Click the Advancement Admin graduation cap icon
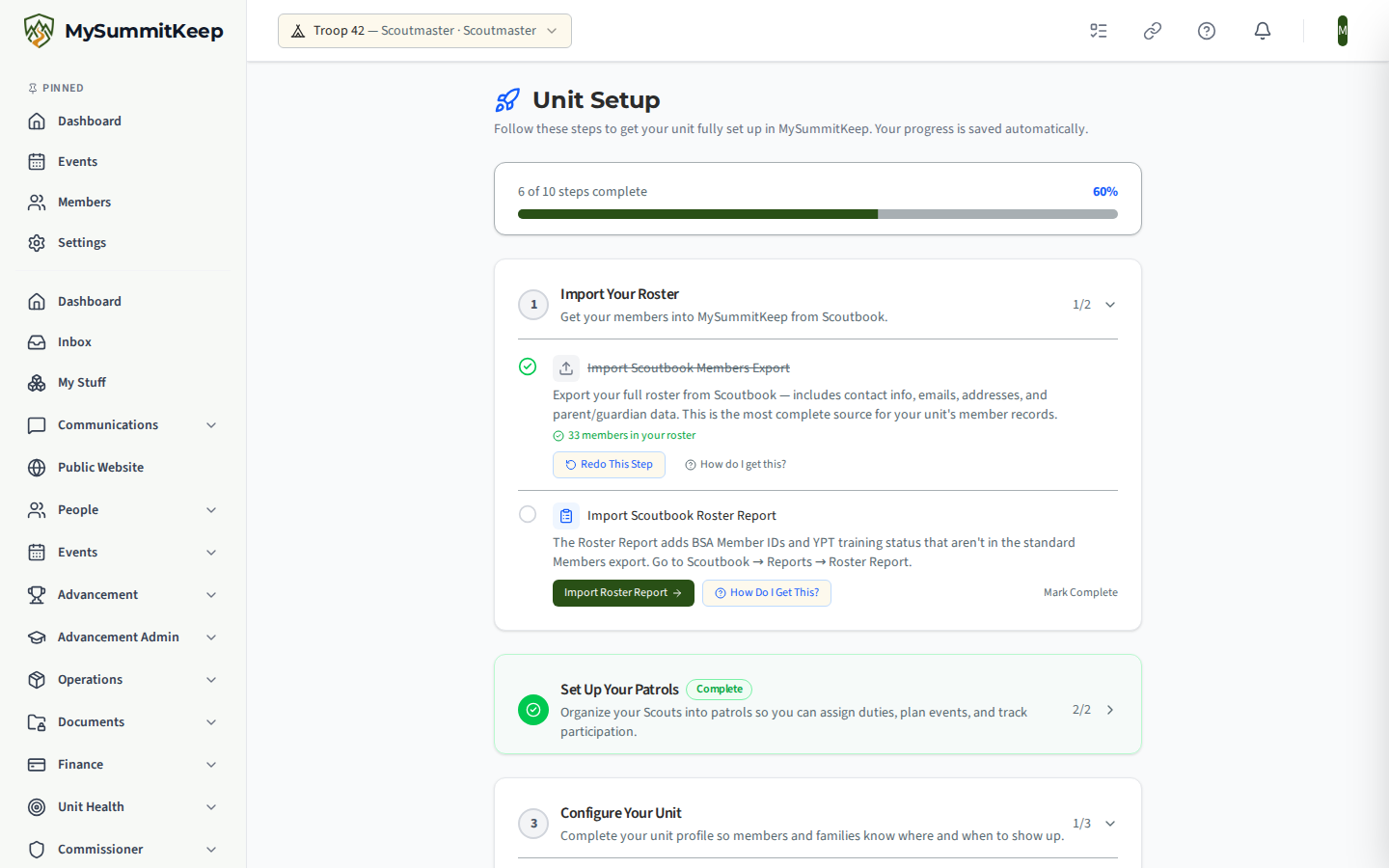1389x868 pixels. (x=37, y=637)
